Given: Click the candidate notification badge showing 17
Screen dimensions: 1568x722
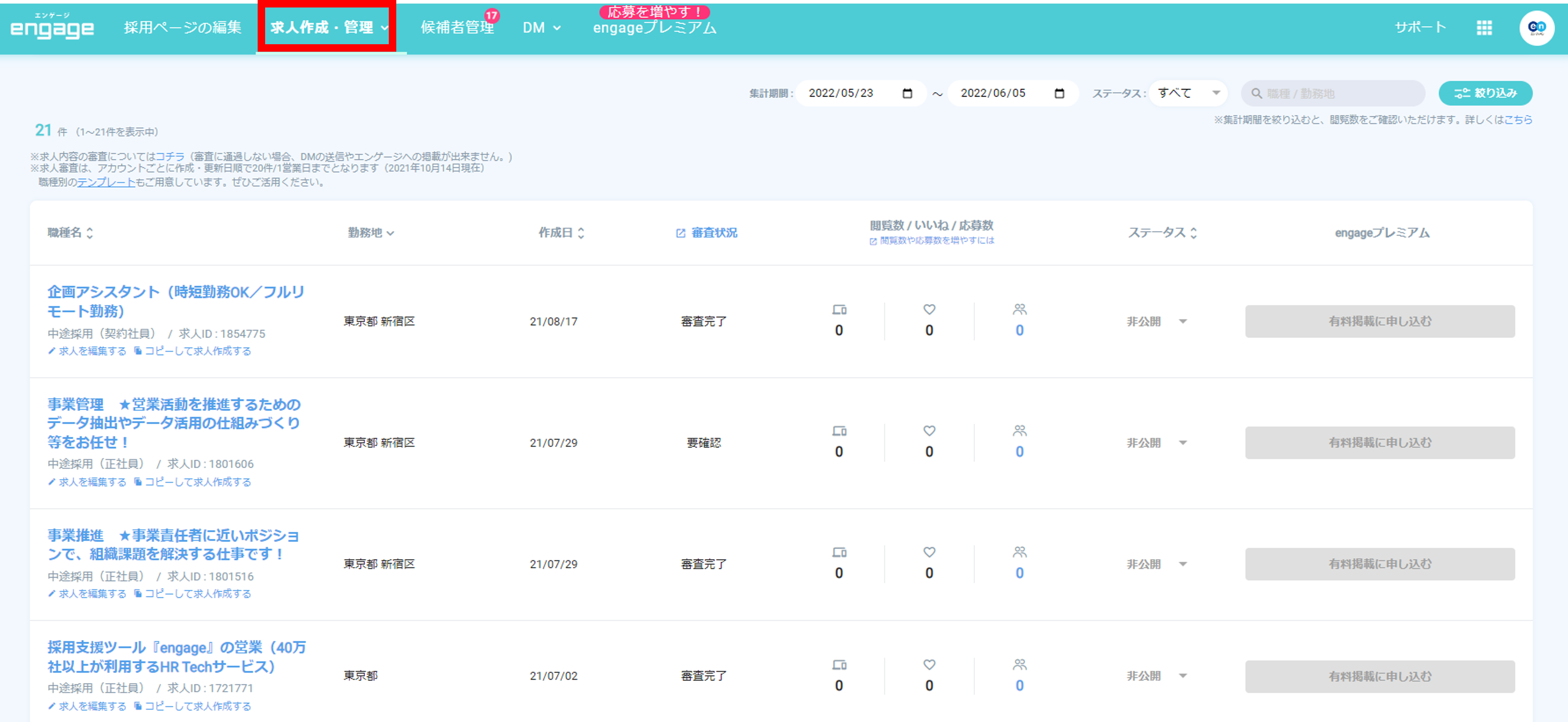Looking at the screenshot, I should click(491, 15).
